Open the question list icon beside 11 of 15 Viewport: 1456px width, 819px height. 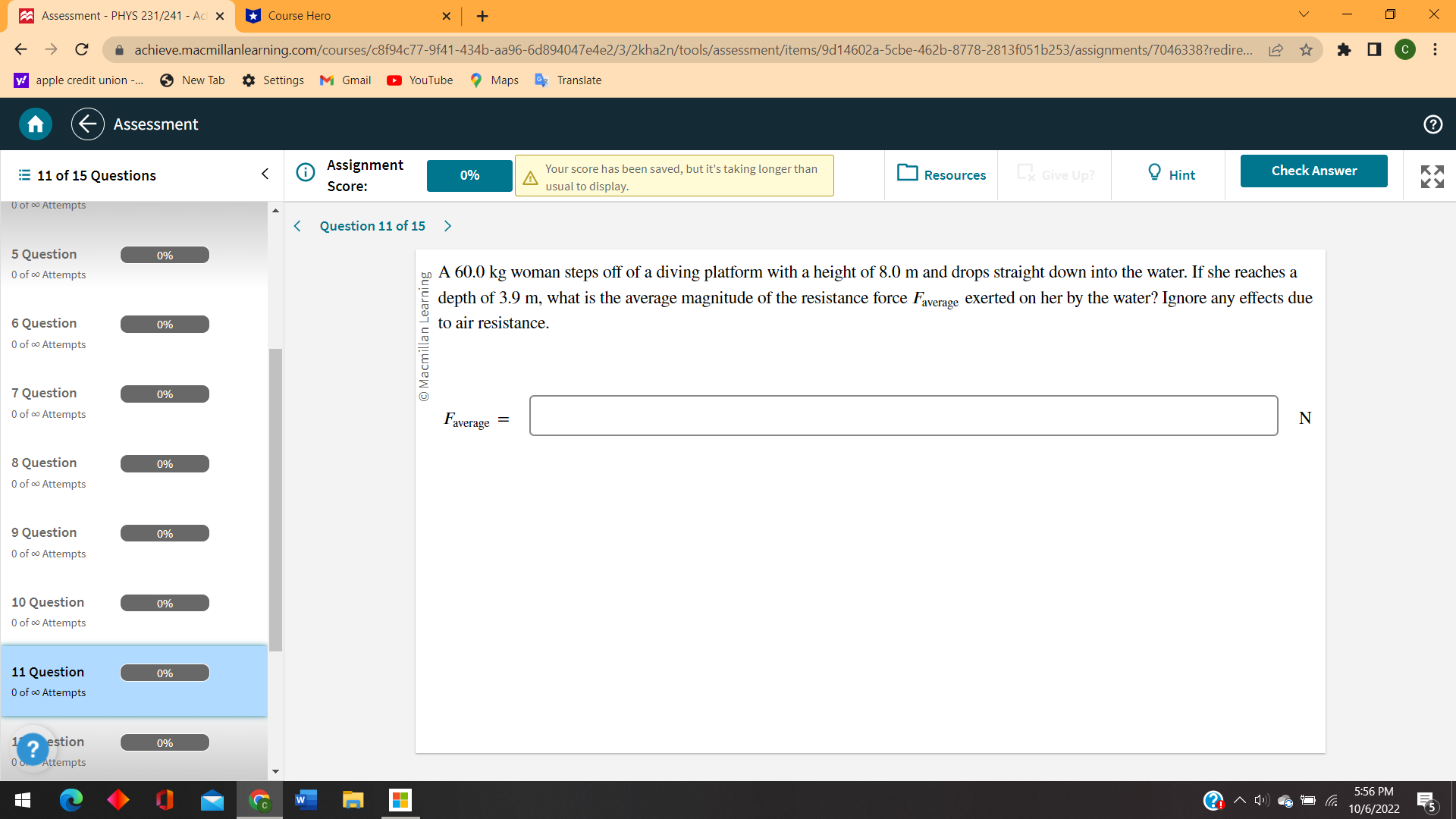[22, 175]
